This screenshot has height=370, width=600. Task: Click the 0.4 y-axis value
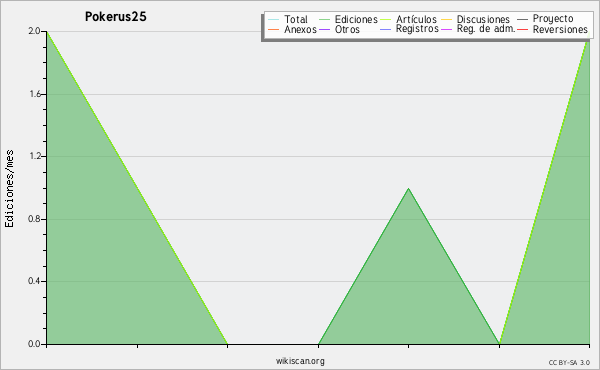click(x=34, y=281)
